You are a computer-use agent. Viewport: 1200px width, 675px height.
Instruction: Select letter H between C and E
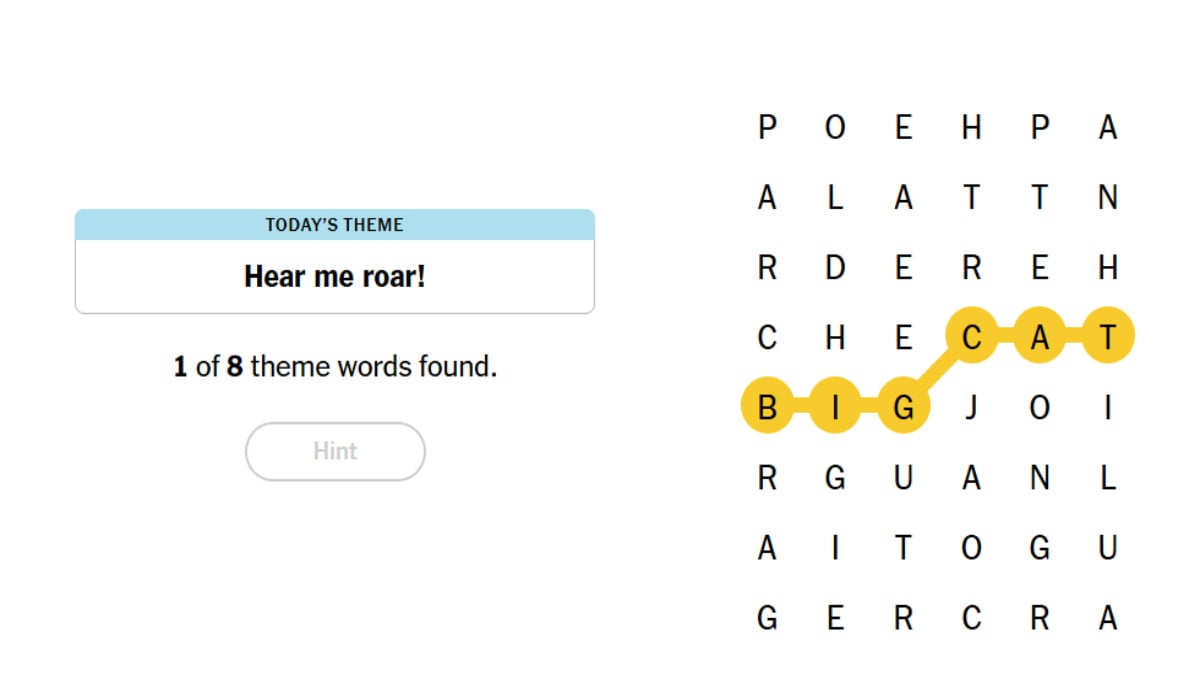coord(835,339)
